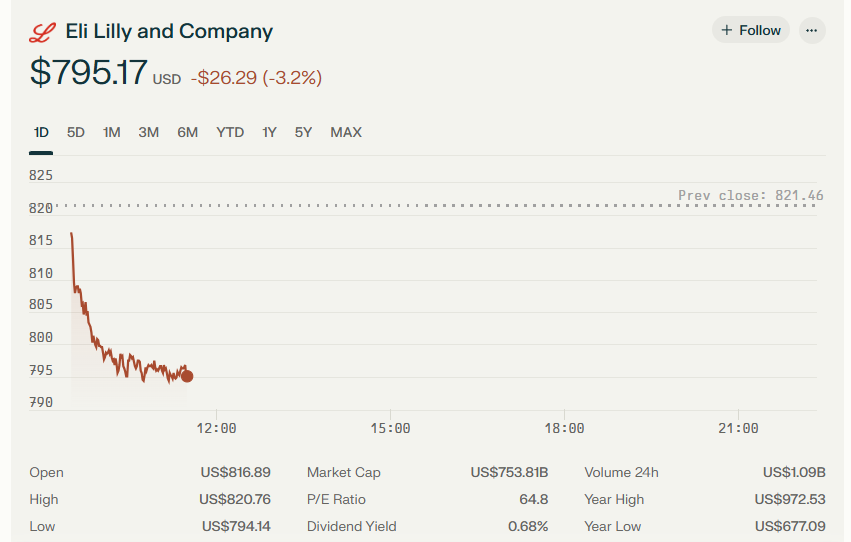This screenshot has height=542, width=851.
Task: Click the 18:00 time axis label
Action: (564, 429)
